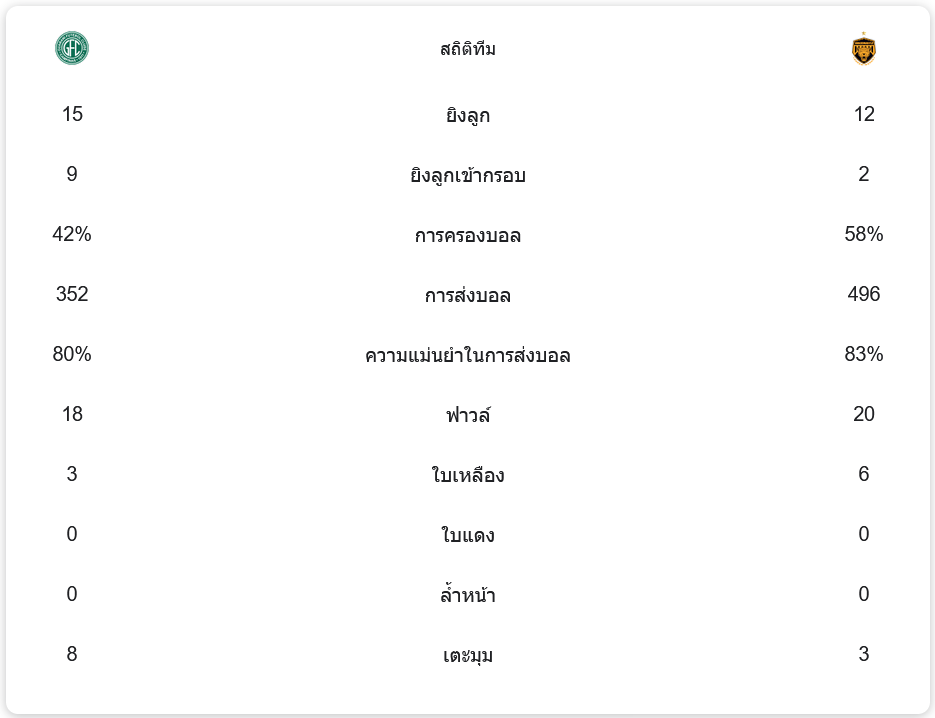Click the ฟาวล์ stat label
935x718 pixels.
(468, 415)
